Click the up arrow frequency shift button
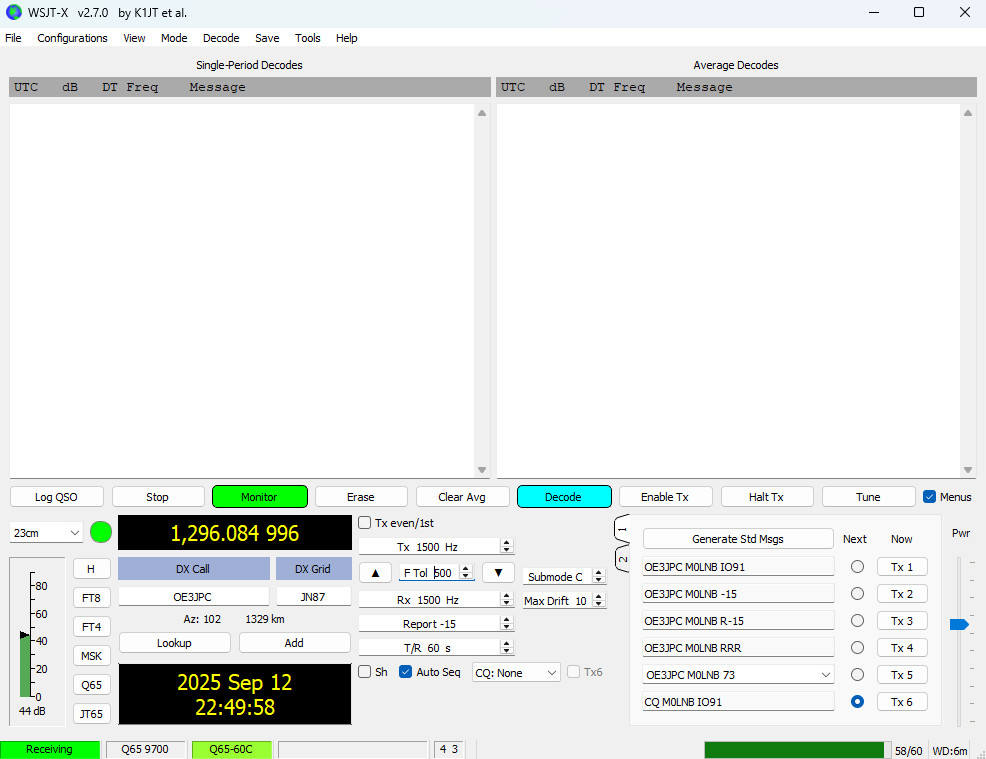986x759 pixels. (x=375, y=573)
